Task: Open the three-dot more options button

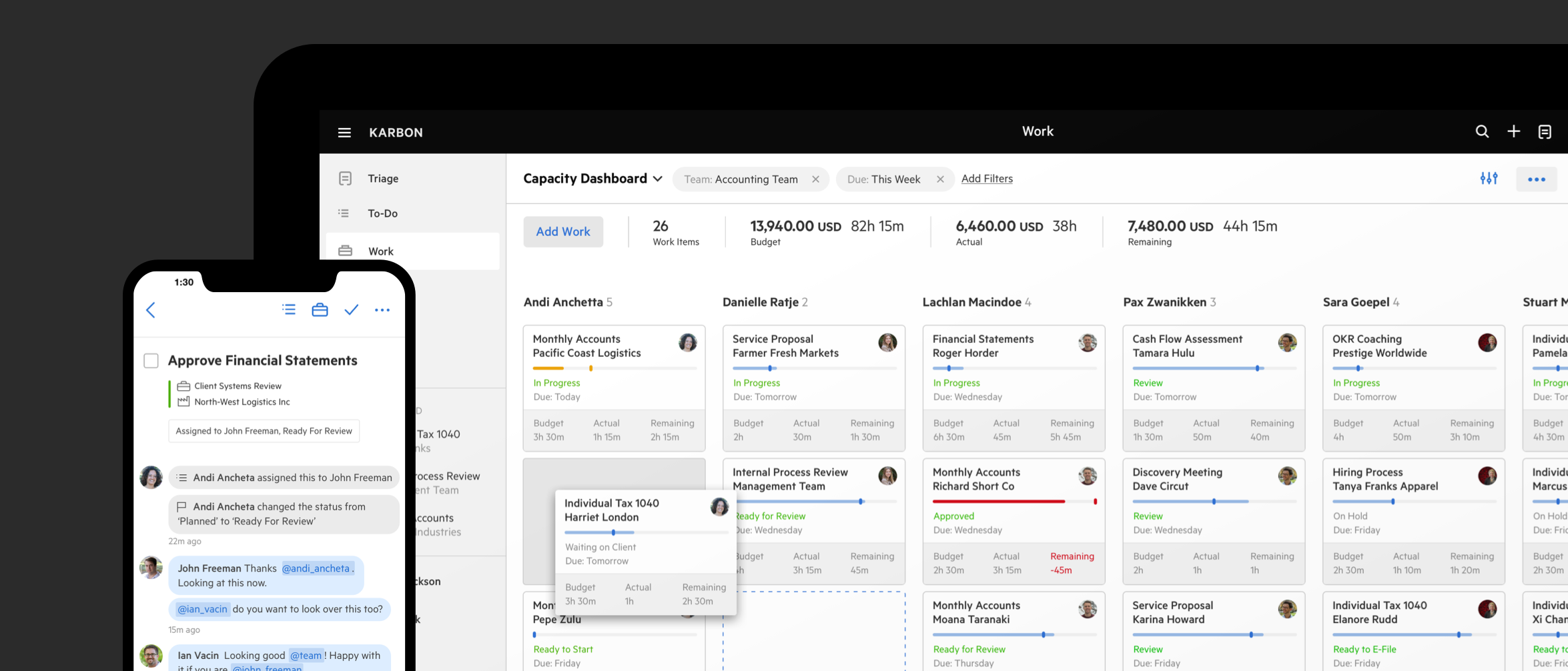Action: pyautogui.click(x=1536, y=179)
